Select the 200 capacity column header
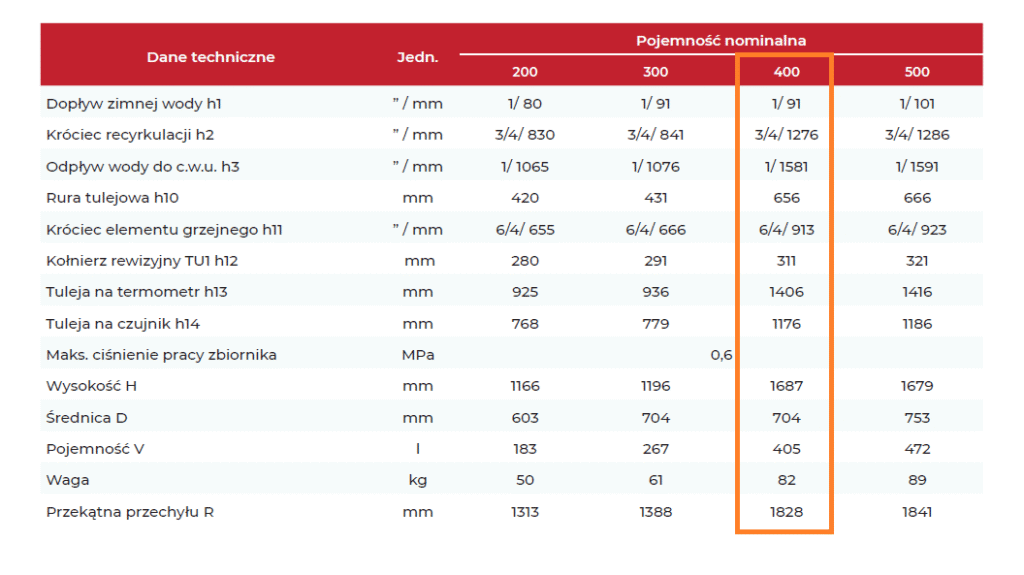 (524, 72)
